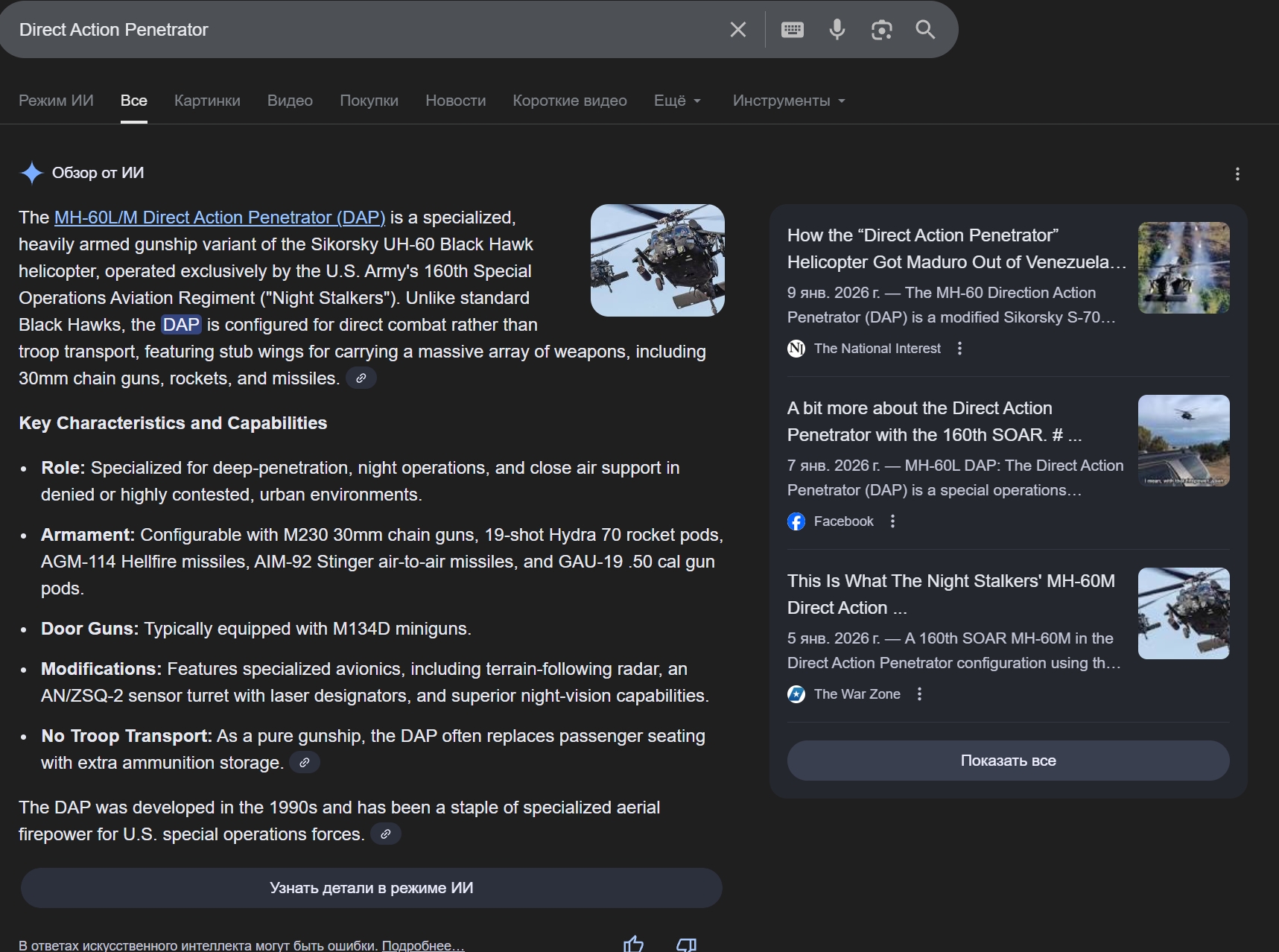Click source link icon after 'ammunition storage'

(304, 763)
